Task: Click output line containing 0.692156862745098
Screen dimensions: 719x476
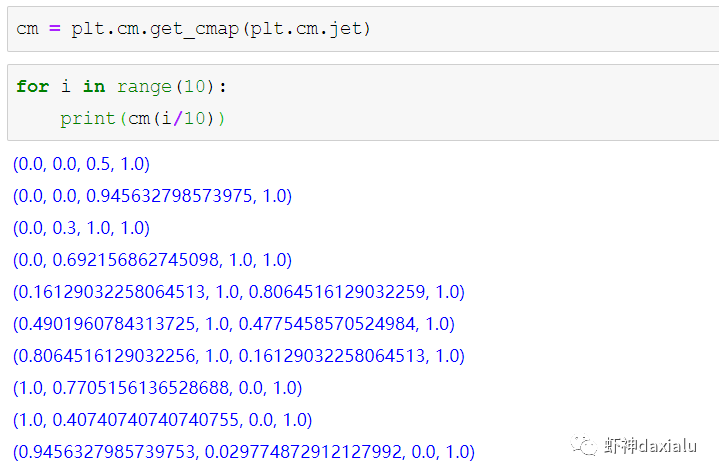Action: pos(152,260)
